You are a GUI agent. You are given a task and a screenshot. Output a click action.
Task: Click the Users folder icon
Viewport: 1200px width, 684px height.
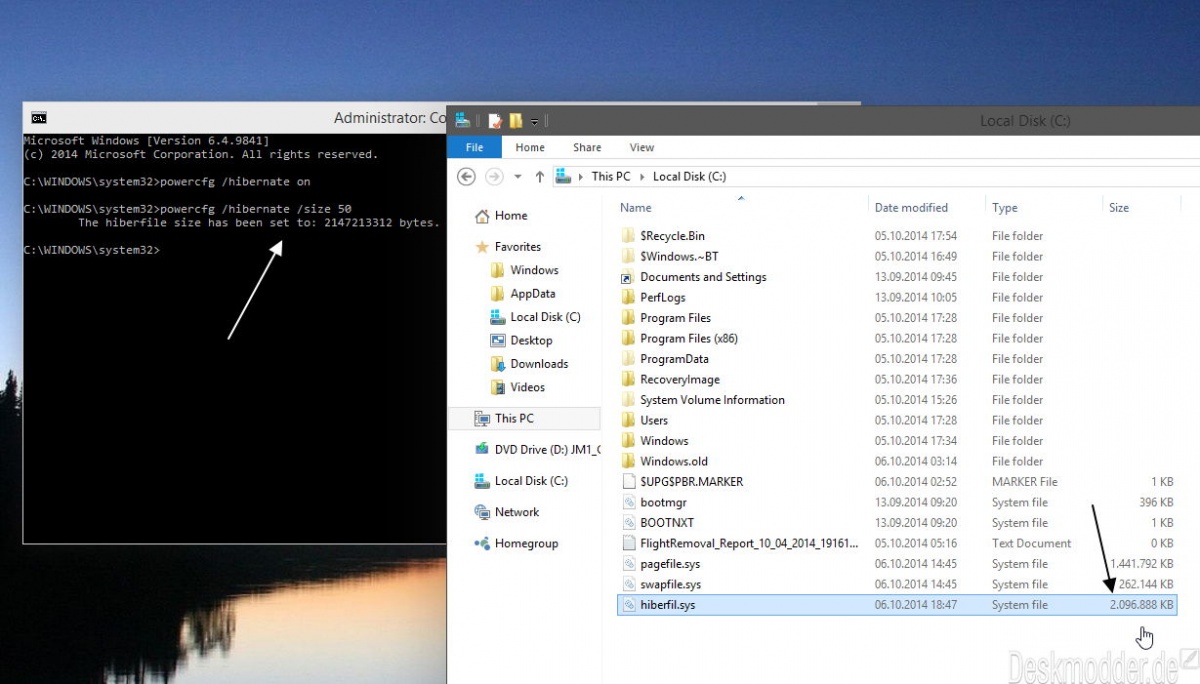click(628, 421)
